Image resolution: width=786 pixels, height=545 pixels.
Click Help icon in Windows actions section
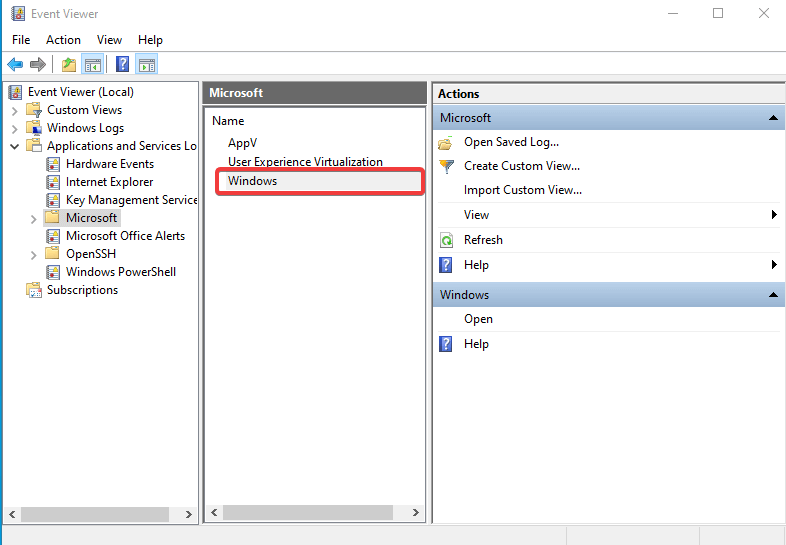(446, 344)
